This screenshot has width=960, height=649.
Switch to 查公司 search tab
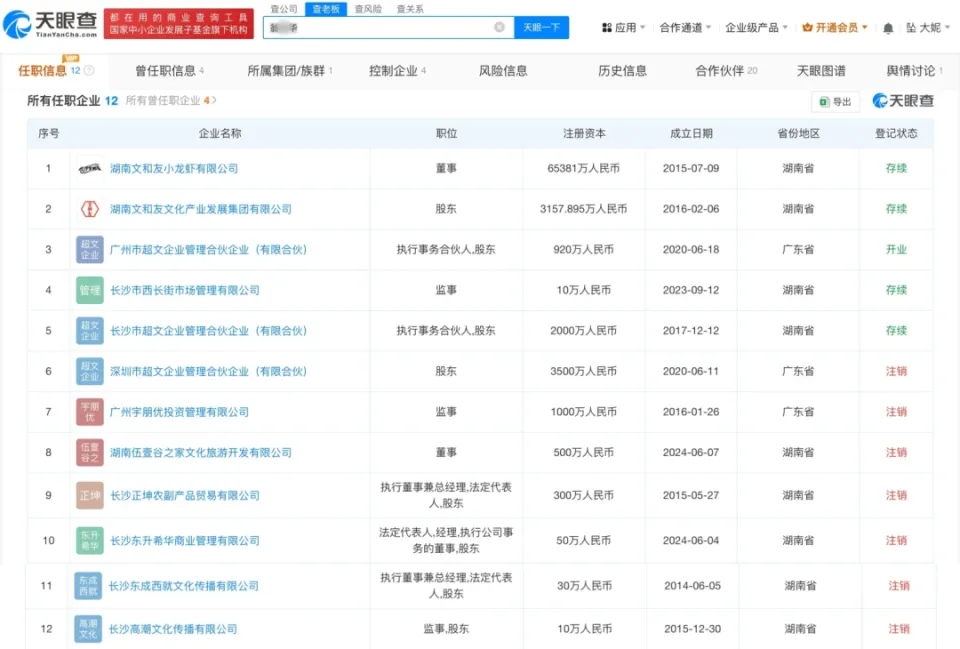(x=284, y=9)
